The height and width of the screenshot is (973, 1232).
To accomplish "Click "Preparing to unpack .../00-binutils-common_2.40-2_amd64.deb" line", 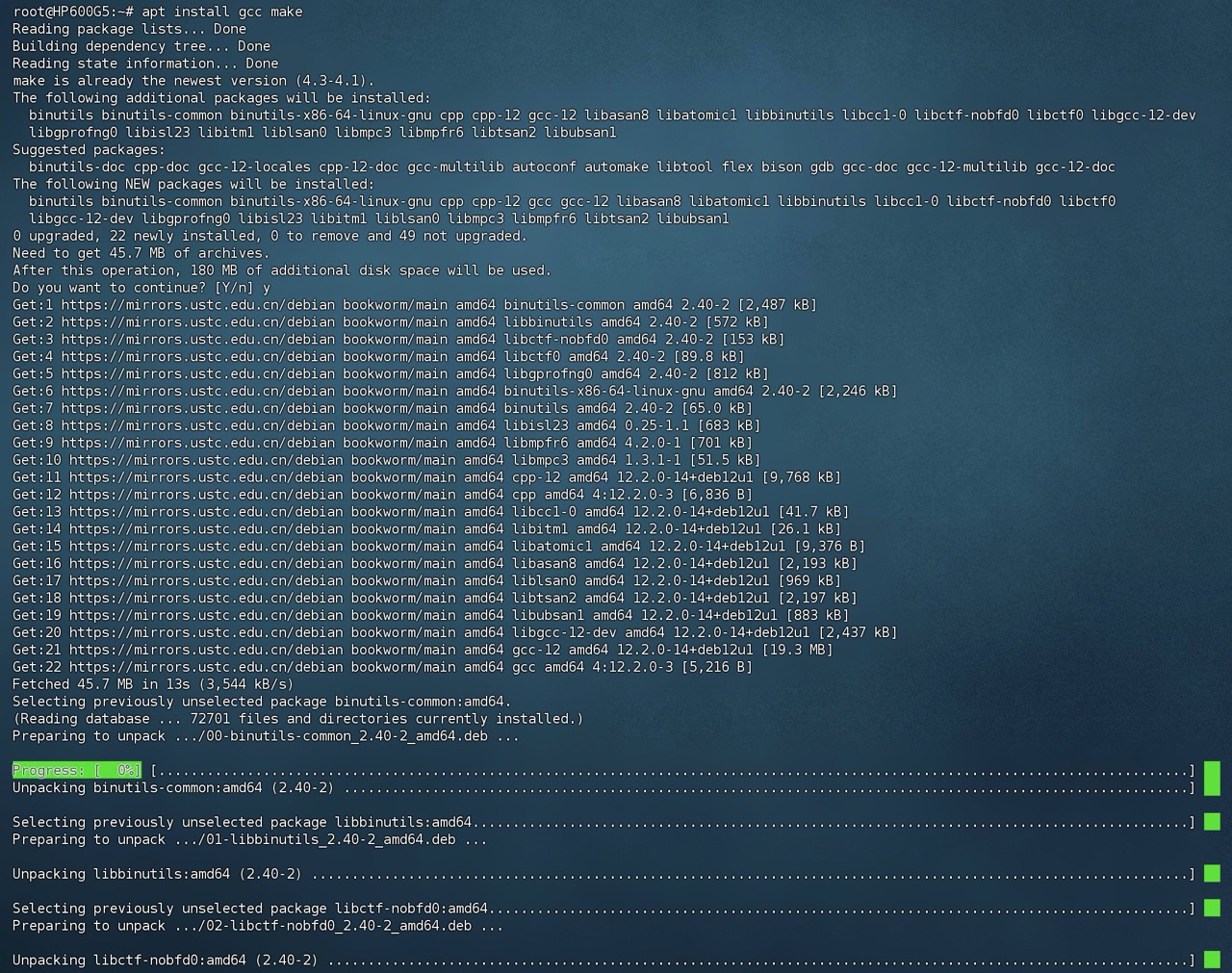I will pos(266,736).
